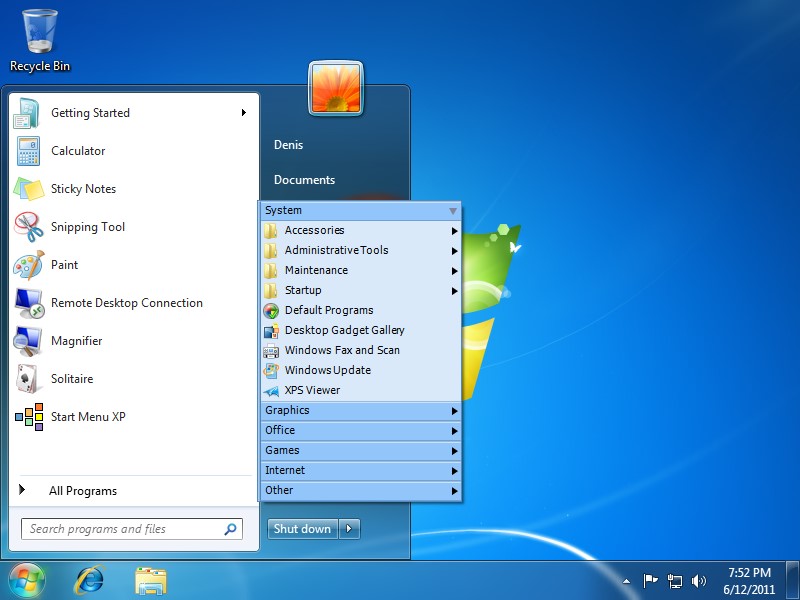800x600 pixels.
Task: Expand the Maintenance submenu arrow
Action: (454, 270)
